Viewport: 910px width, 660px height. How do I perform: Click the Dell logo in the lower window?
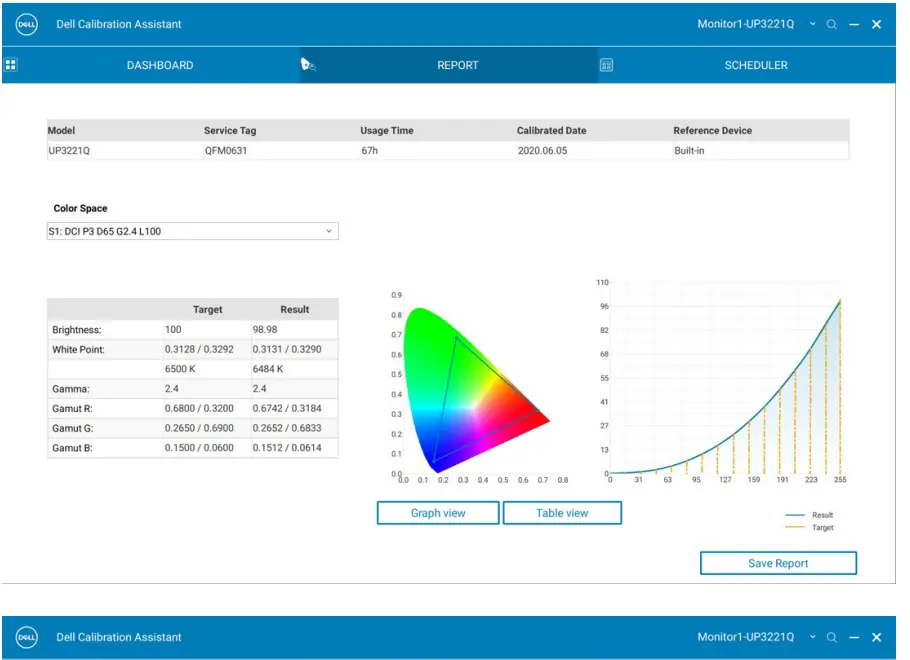[27, 637]
